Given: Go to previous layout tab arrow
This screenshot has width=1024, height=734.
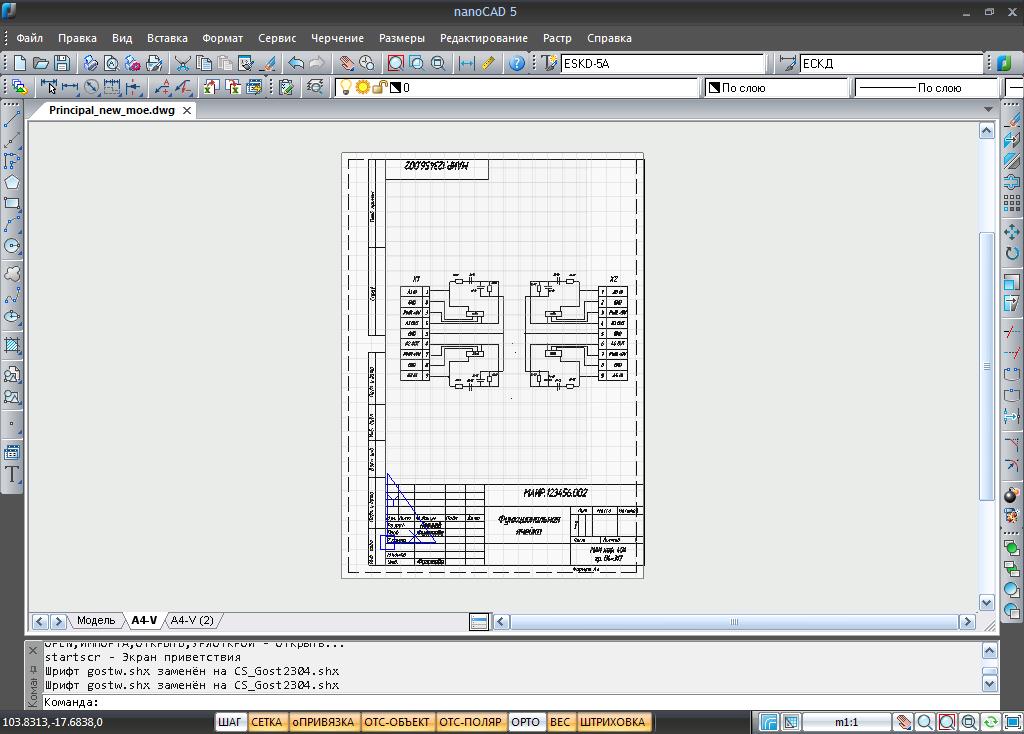Looking at the screenshot, I should [x=40, y=621].
